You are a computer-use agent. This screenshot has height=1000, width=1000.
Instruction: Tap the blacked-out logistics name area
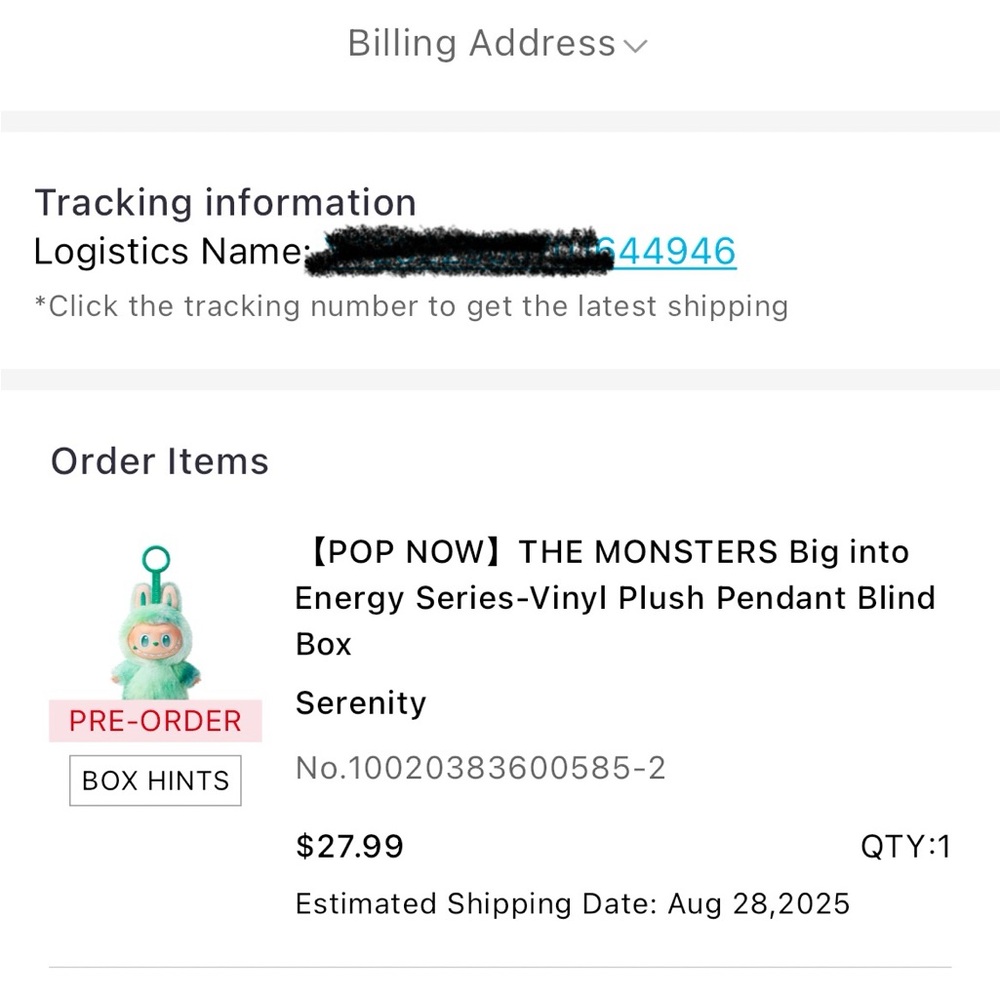pyautogui.click(x=459, y=251)
